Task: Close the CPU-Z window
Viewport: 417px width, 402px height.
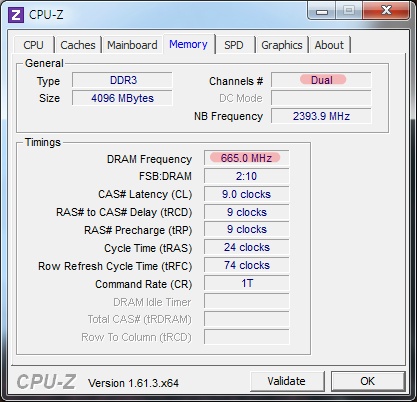Action: 386,10
